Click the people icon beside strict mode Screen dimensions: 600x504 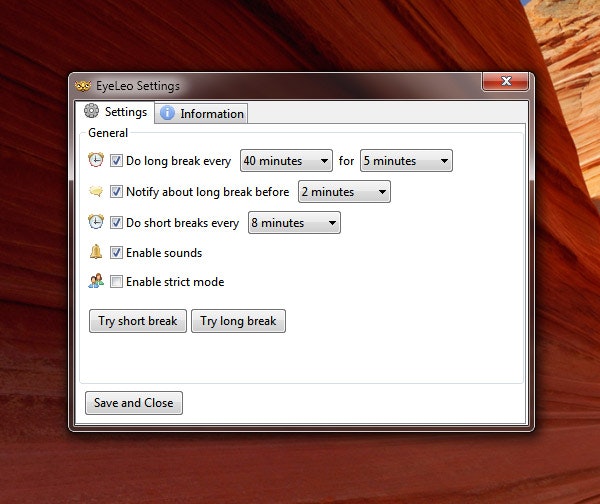point(96,281)
